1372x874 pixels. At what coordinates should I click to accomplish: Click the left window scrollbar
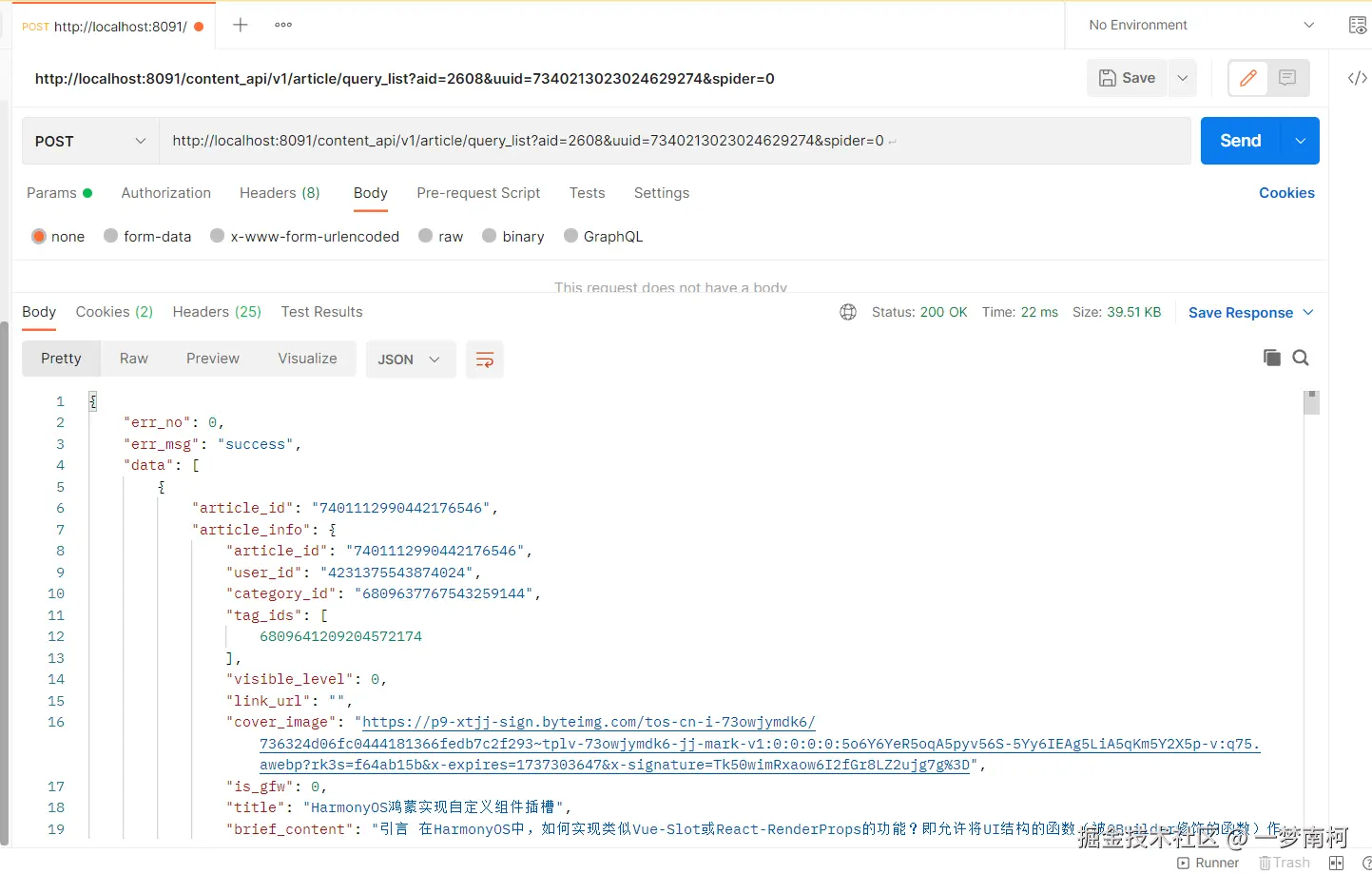[x=4, y=582]
